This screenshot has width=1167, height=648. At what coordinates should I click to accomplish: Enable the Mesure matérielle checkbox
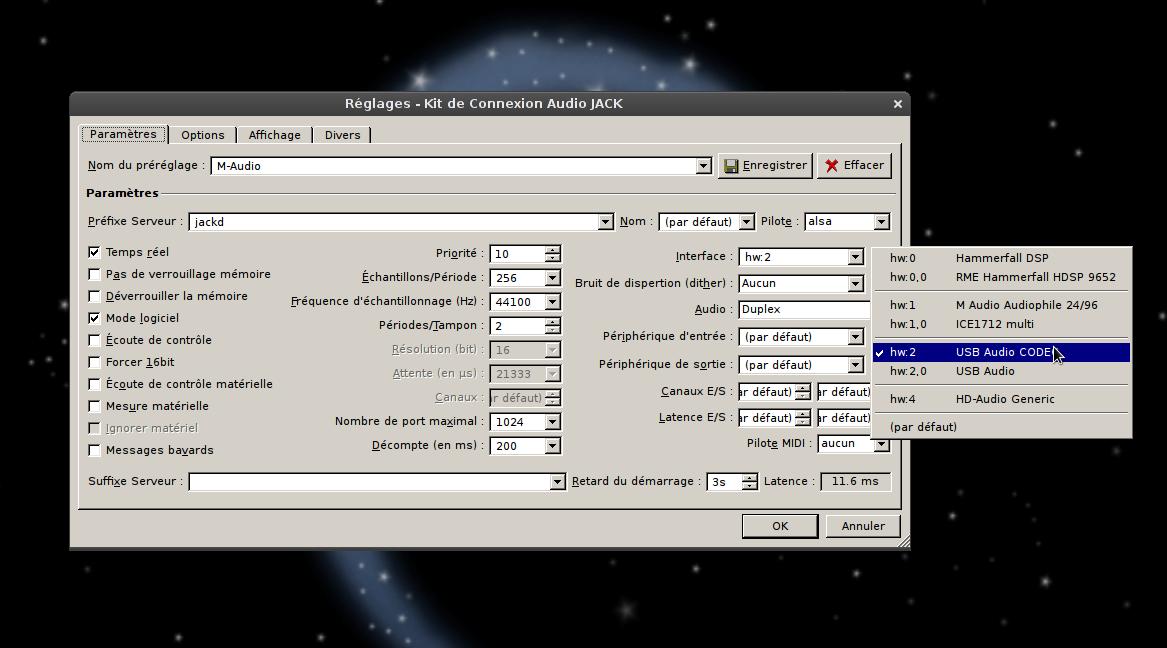click(94, 406)
